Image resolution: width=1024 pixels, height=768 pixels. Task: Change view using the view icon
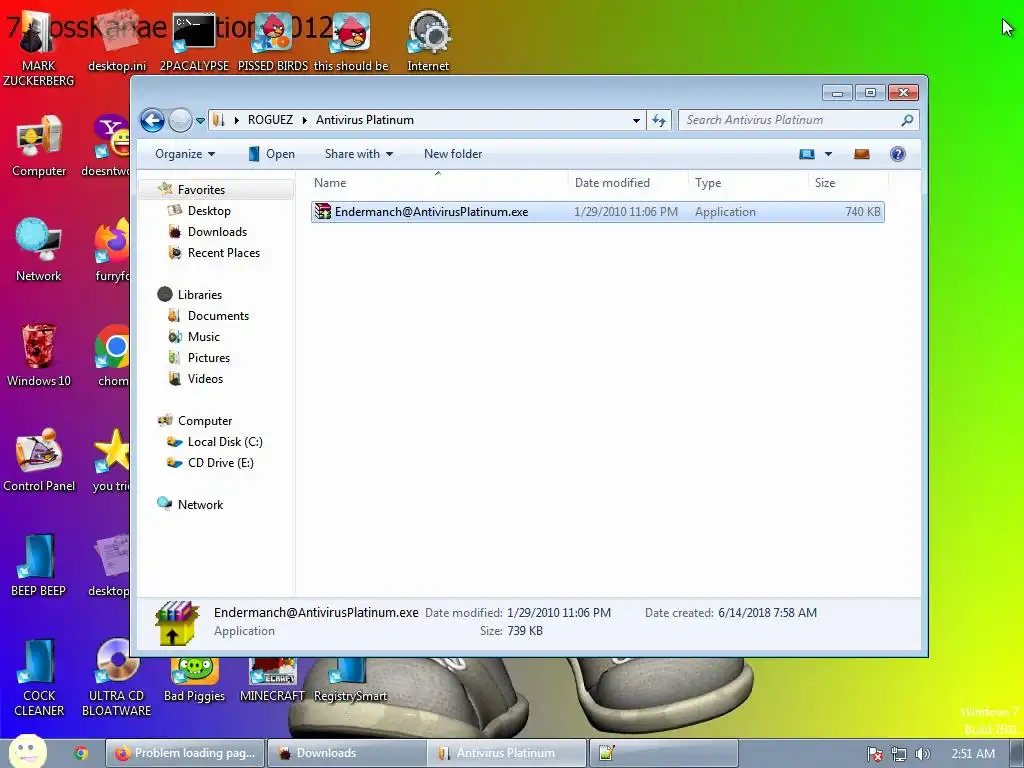[807, 154]
